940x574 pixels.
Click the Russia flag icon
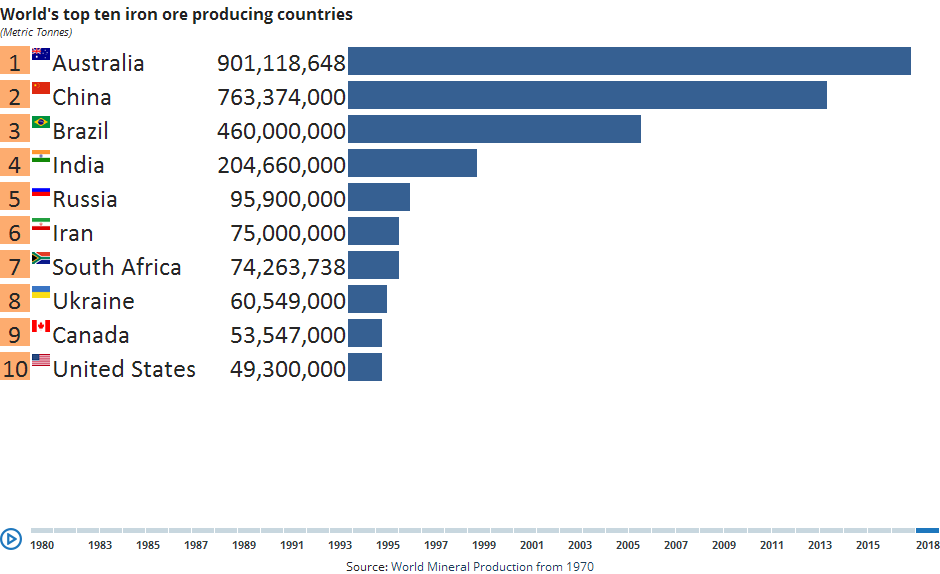pyautogui.click(x=41, y=191)
